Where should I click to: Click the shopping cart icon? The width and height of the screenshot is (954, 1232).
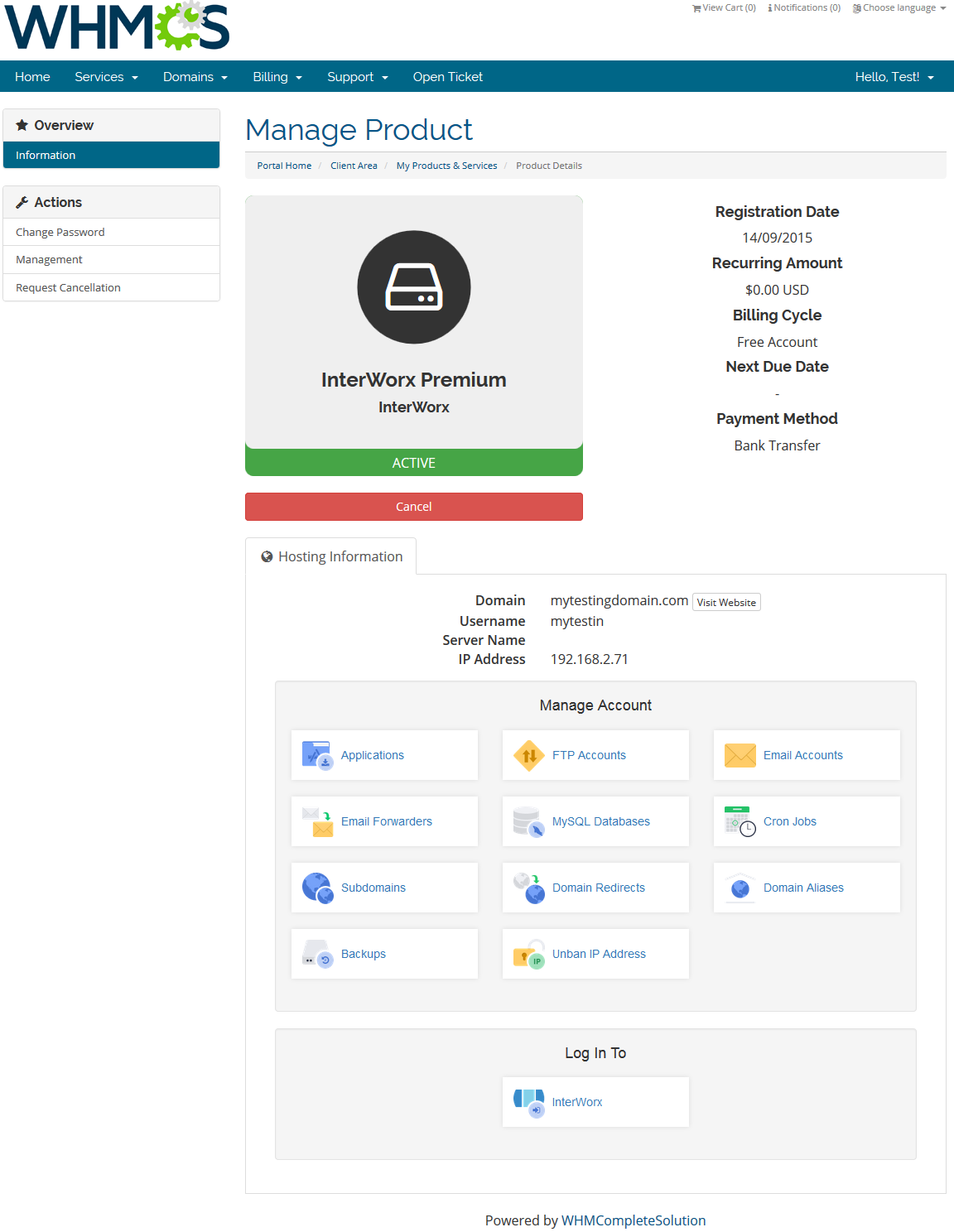pos(696,8)
